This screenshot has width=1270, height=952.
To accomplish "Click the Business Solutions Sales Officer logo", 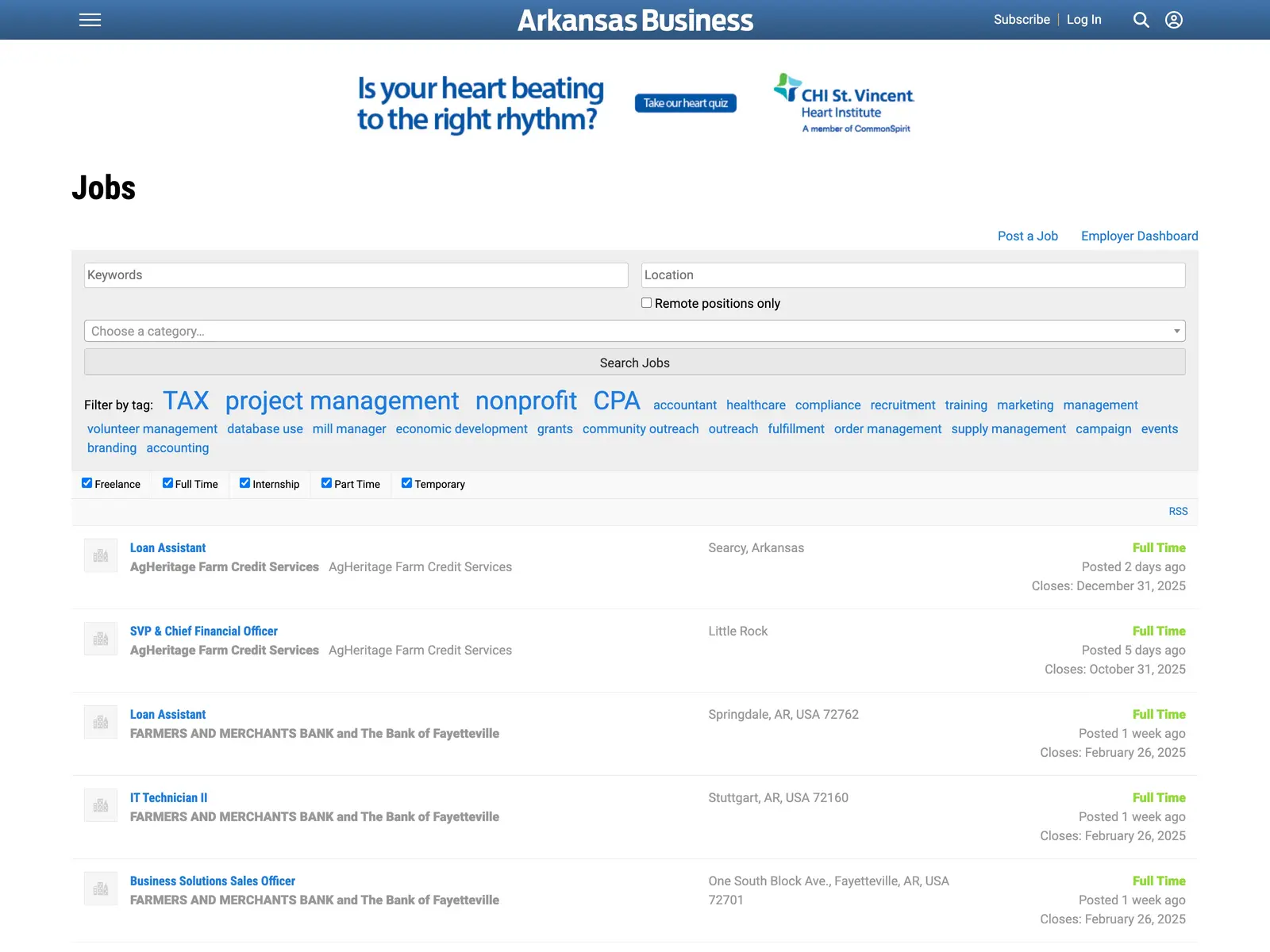I will tap(101, 889).
